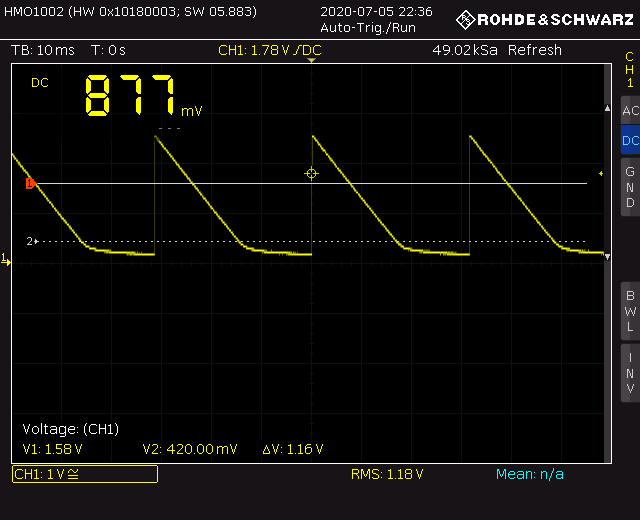
Task: Click the V2: 420.00 mV cursor value
Action: coord(190,449)
